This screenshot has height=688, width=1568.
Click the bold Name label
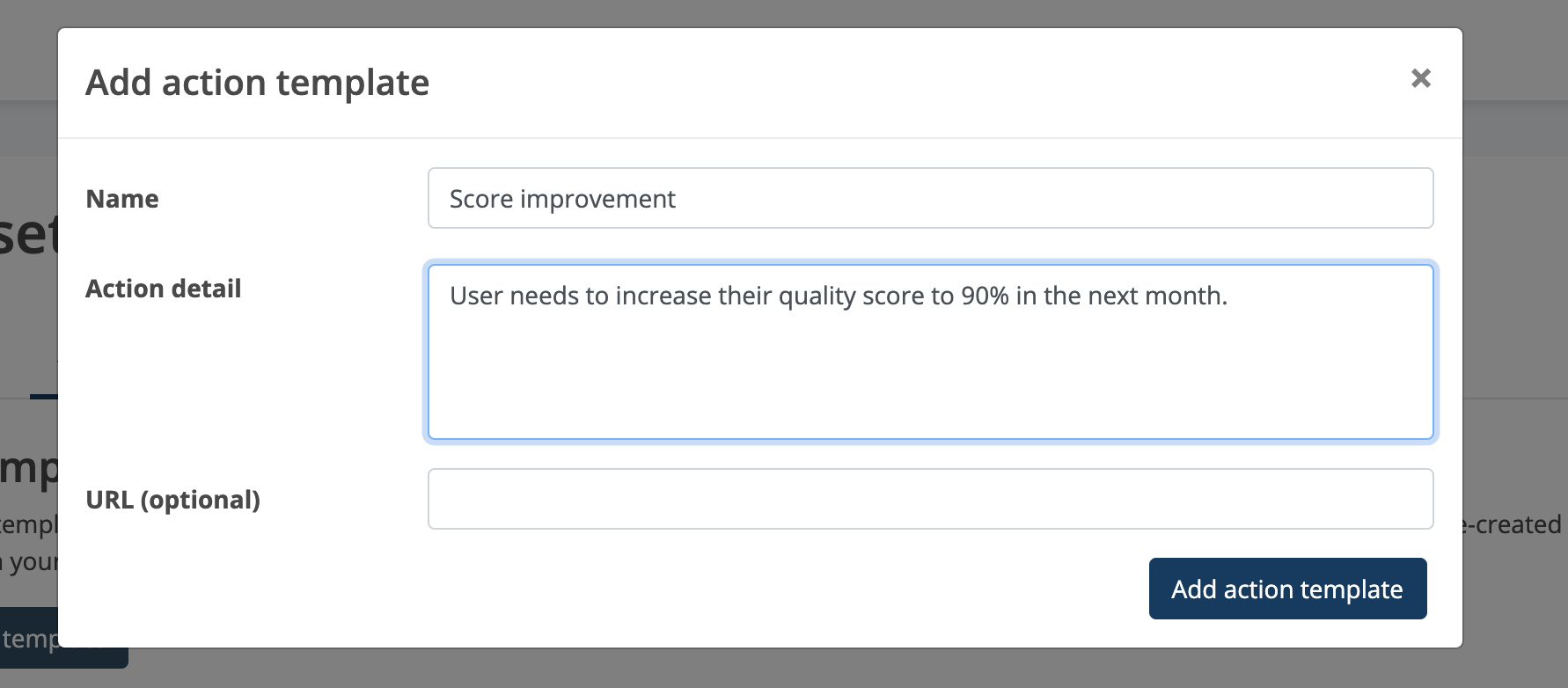[x=121, y=199]
